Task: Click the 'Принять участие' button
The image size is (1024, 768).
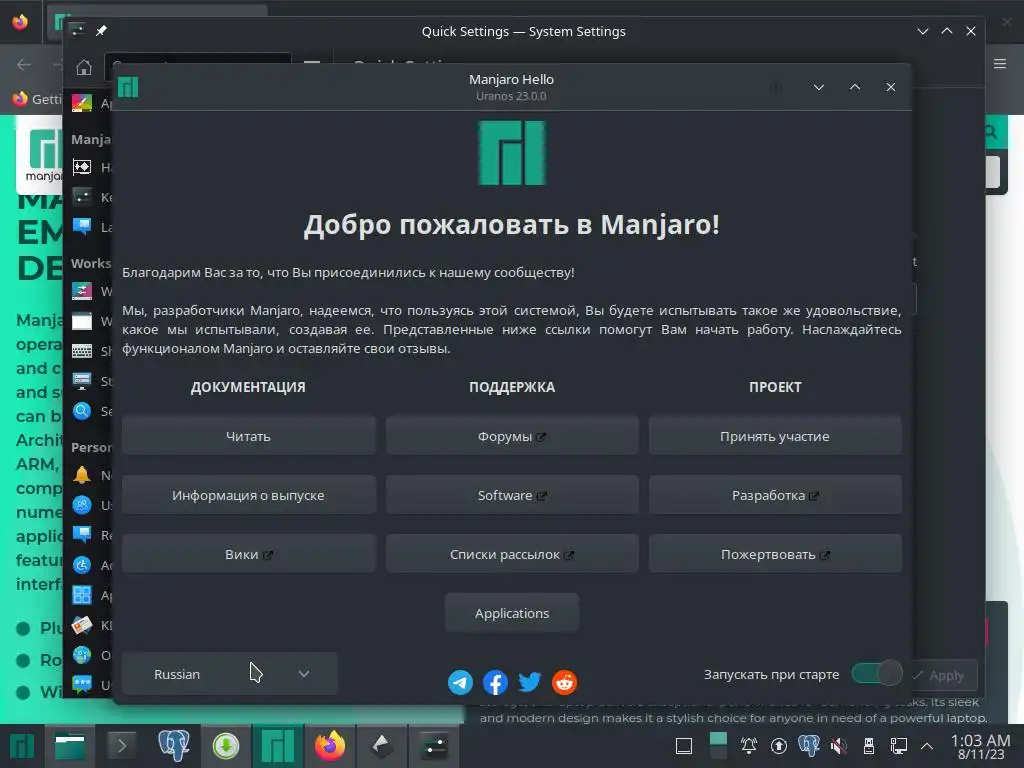Action: click(x=775, y=436)
